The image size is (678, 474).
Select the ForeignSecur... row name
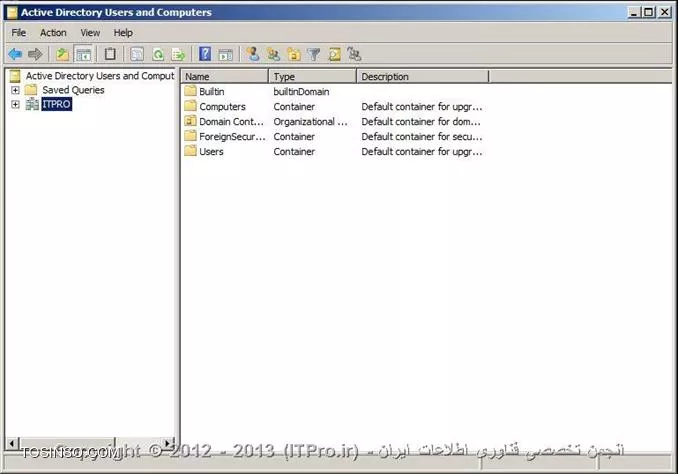[233, 137]
